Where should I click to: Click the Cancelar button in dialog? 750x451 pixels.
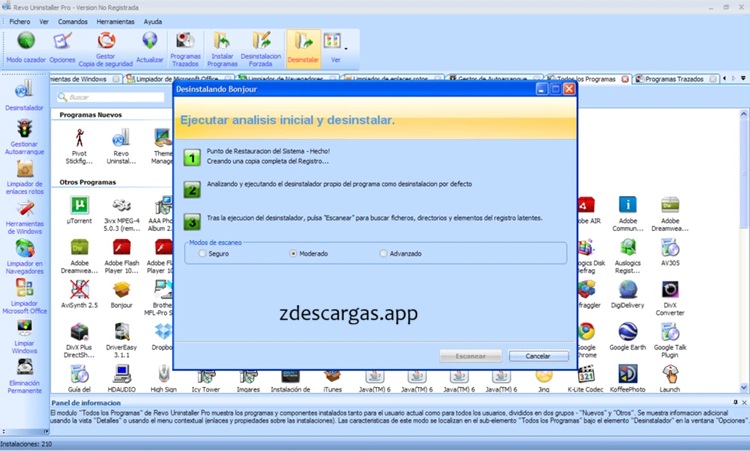(539, 356)
